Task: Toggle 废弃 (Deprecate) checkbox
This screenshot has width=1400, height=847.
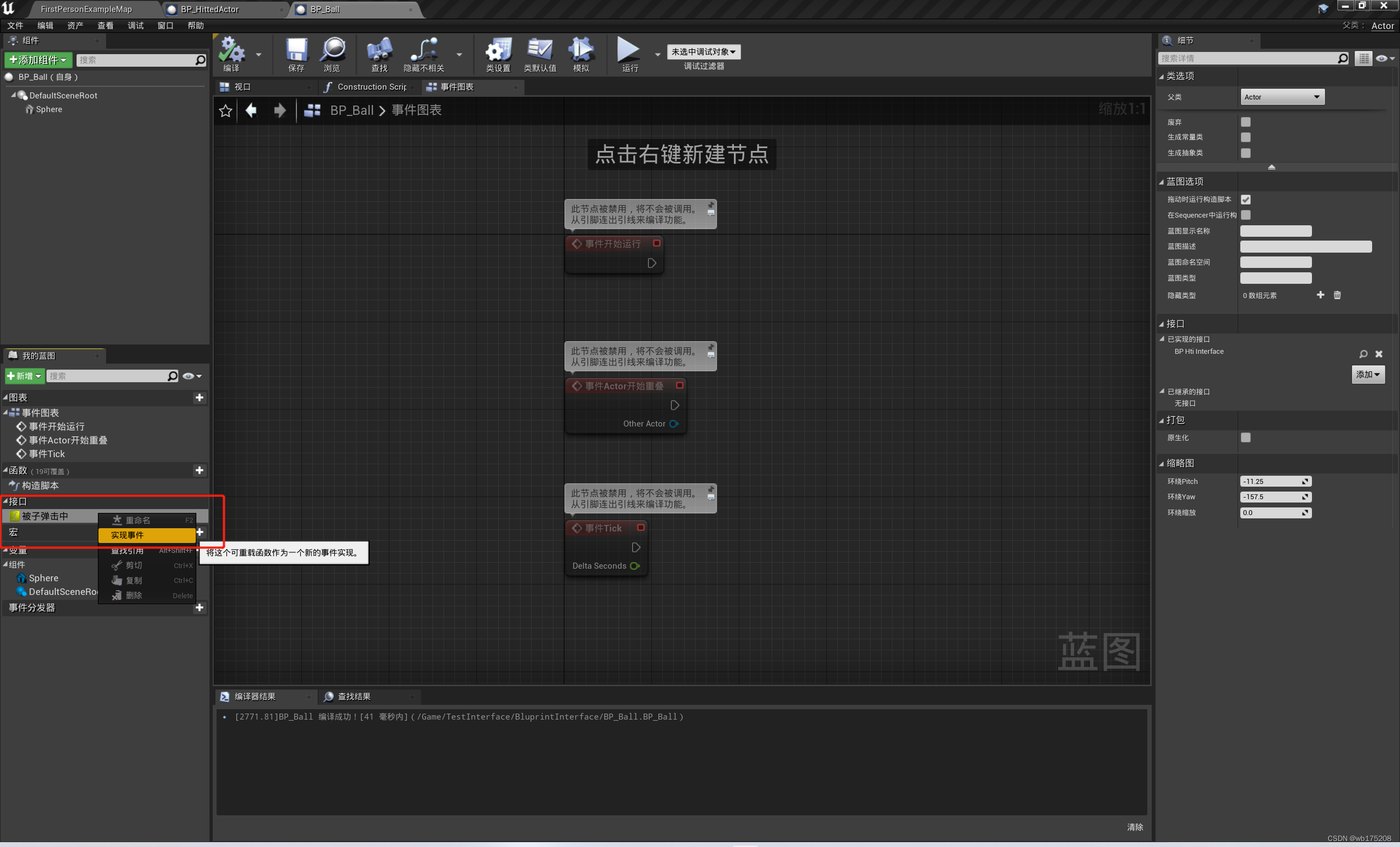Action: 1246,122
